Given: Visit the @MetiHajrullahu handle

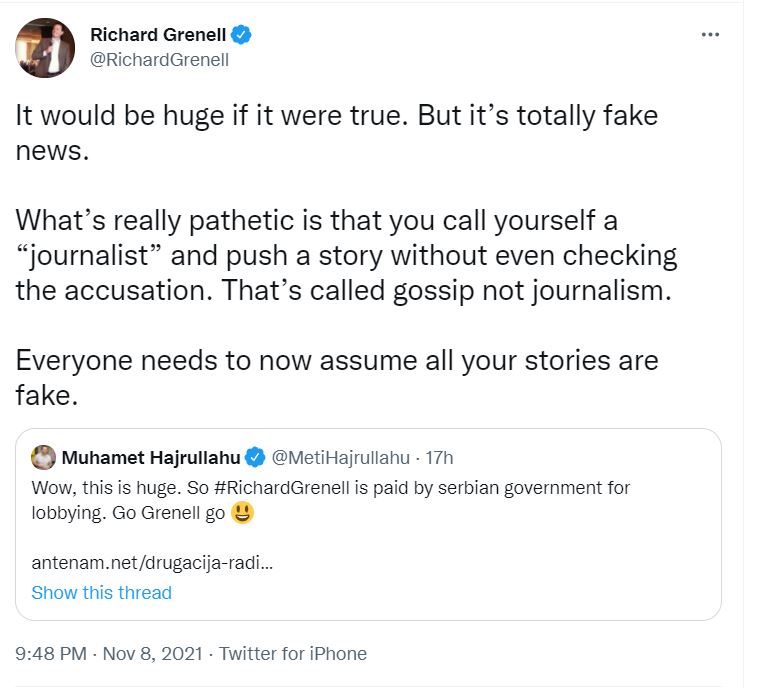Looking at the screenshot, I should click(x=341, y=458).
